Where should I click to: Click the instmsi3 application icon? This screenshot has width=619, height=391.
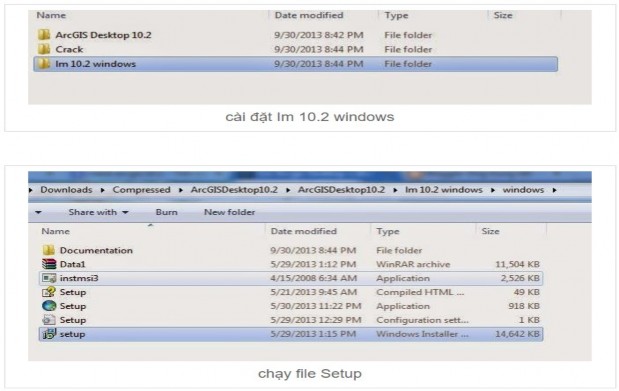click(49, 278)
